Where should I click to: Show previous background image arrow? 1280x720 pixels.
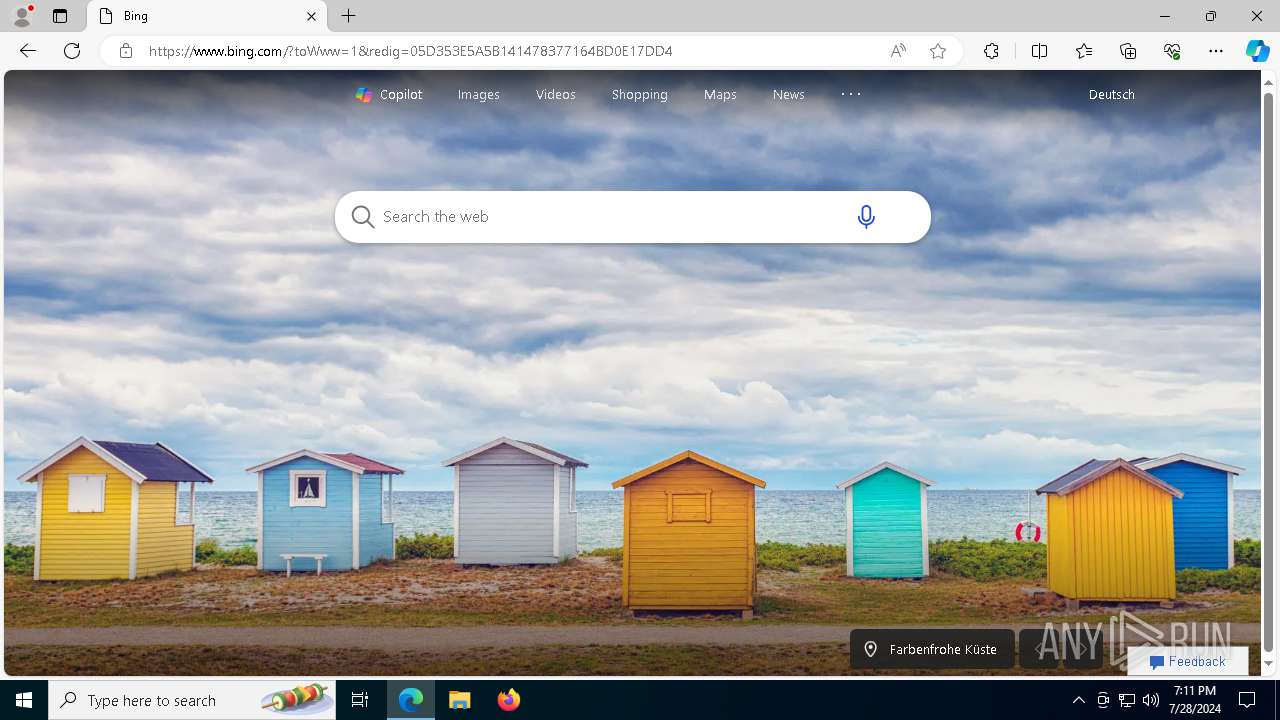tap(1039, 649)
